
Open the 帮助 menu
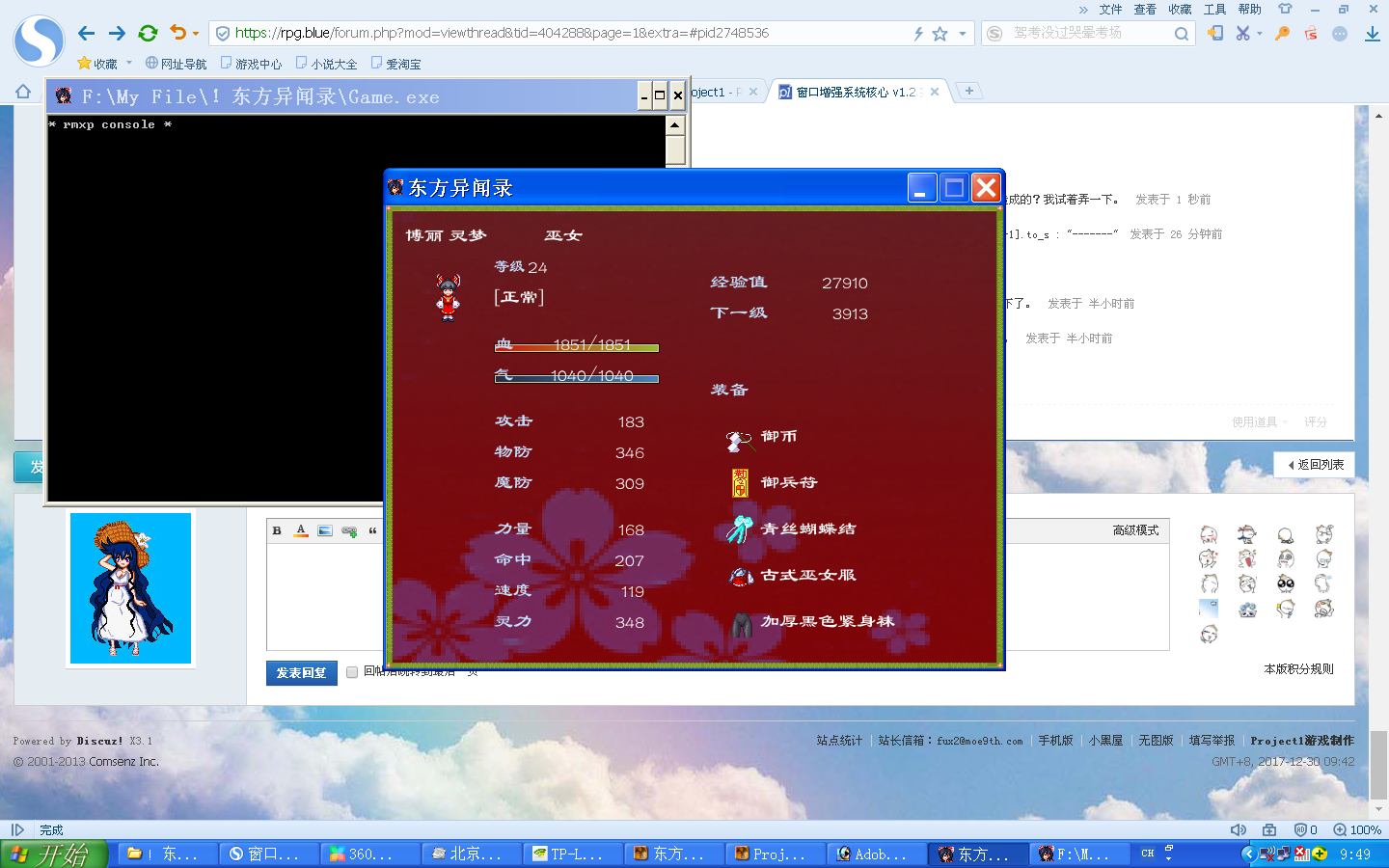pos(1249,10)
